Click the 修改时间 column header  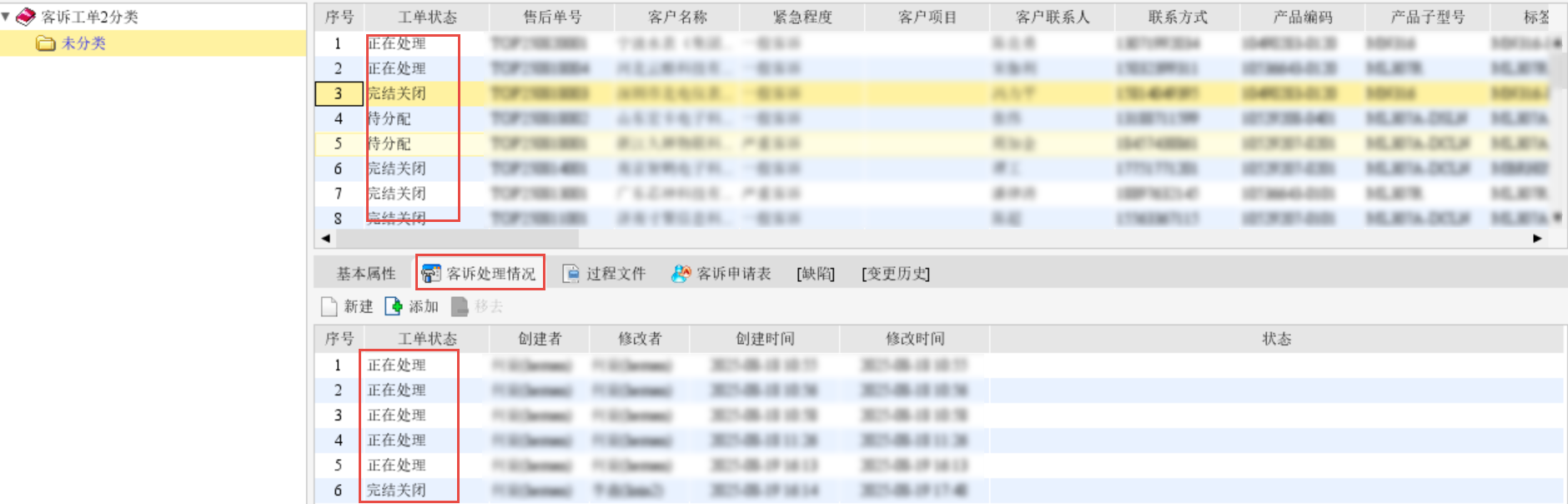[x=915, y=339]
